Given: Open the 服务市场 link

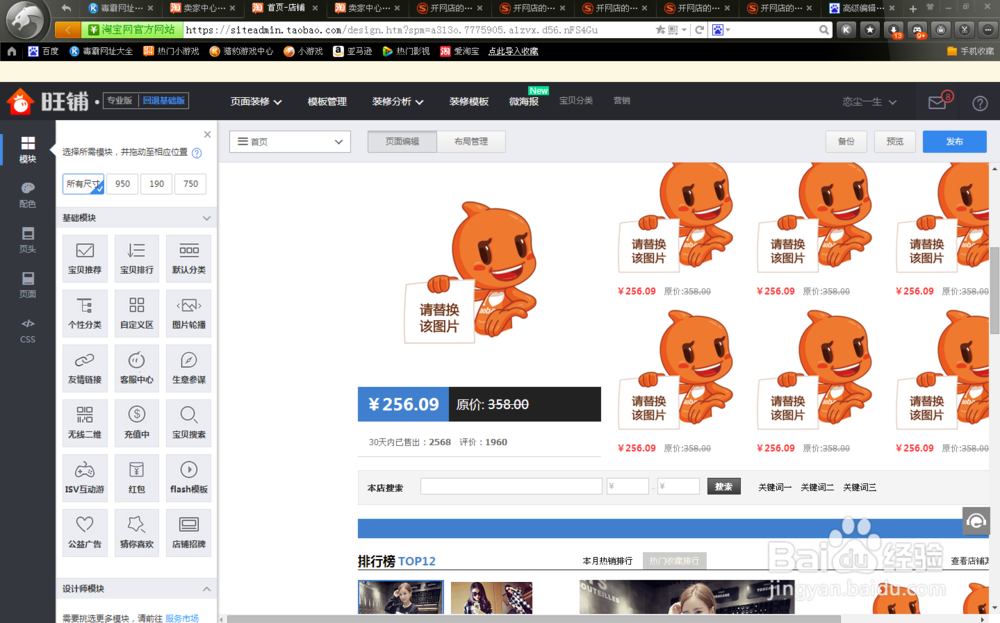Looking at the screenshot, I should pos(182,618).
